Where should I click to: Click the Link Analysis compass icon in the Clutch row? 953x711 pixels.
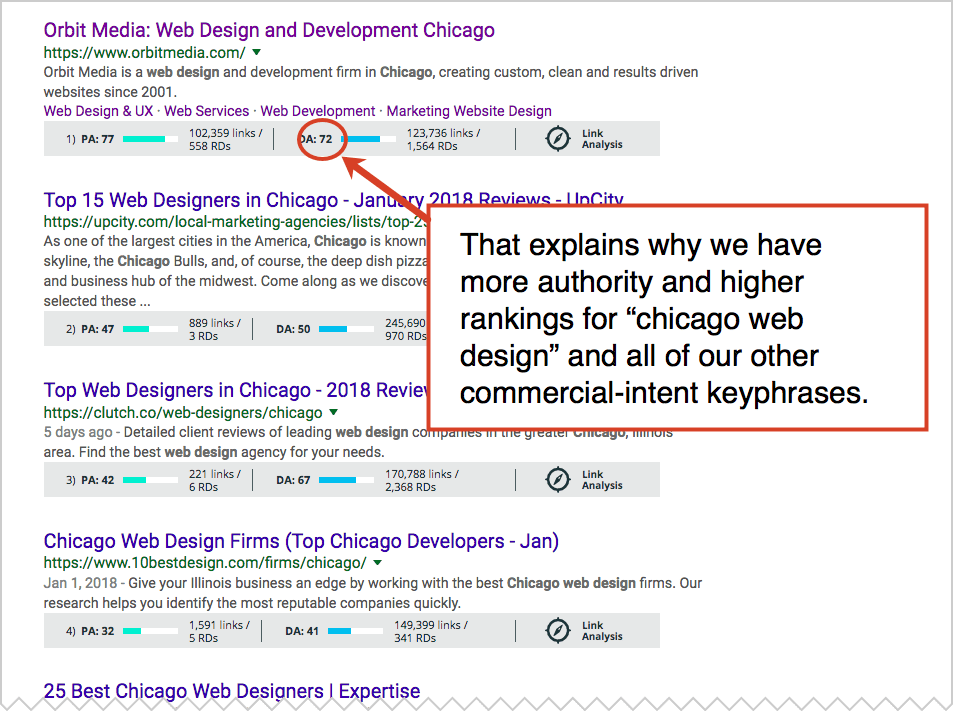pos(557,479)
